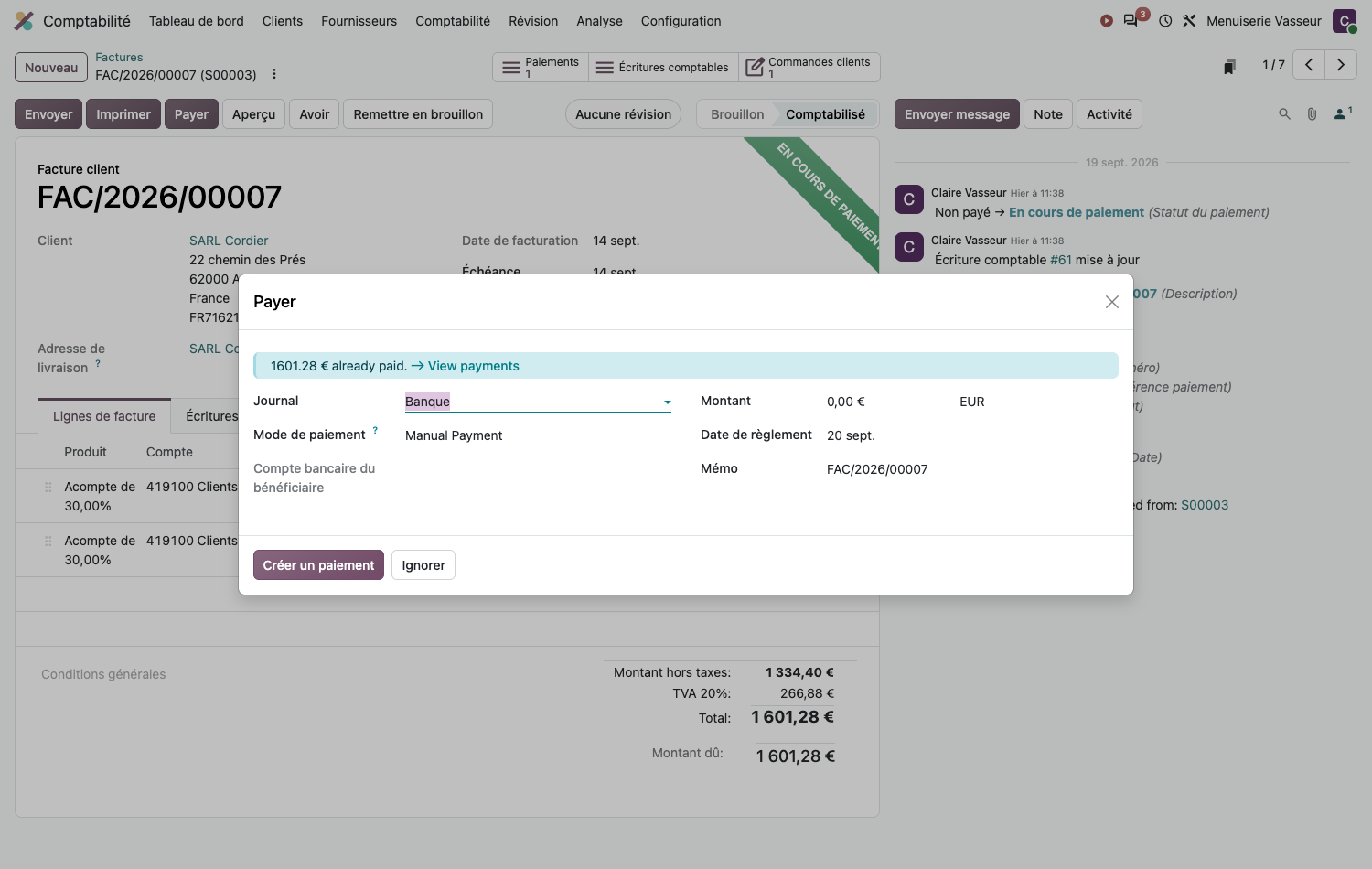Click Remettre en brouillon

click(x=418, y=114)
